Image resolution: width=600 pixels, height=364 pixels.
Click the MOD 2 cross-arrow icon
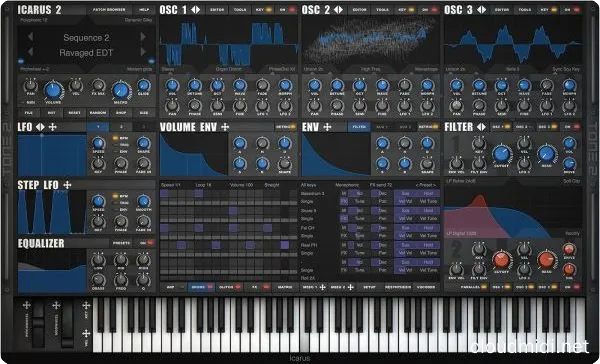click(351, 287)
